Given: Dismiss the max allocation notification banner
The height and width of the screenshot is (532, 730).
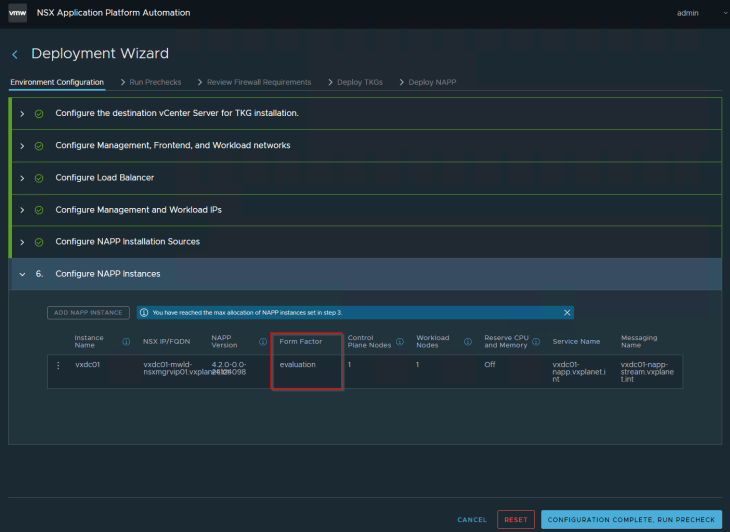Looking at the screenshot, I should pos(567,312).
